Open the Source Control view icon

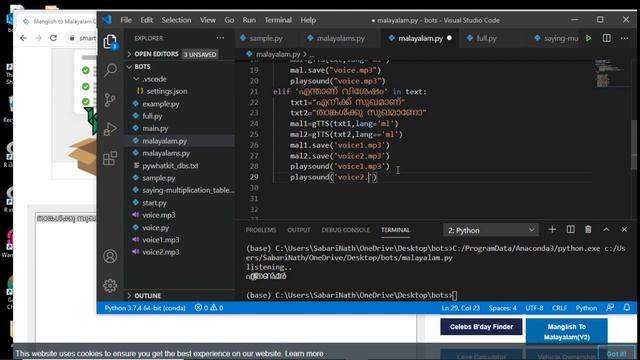(x=110, y=100)
